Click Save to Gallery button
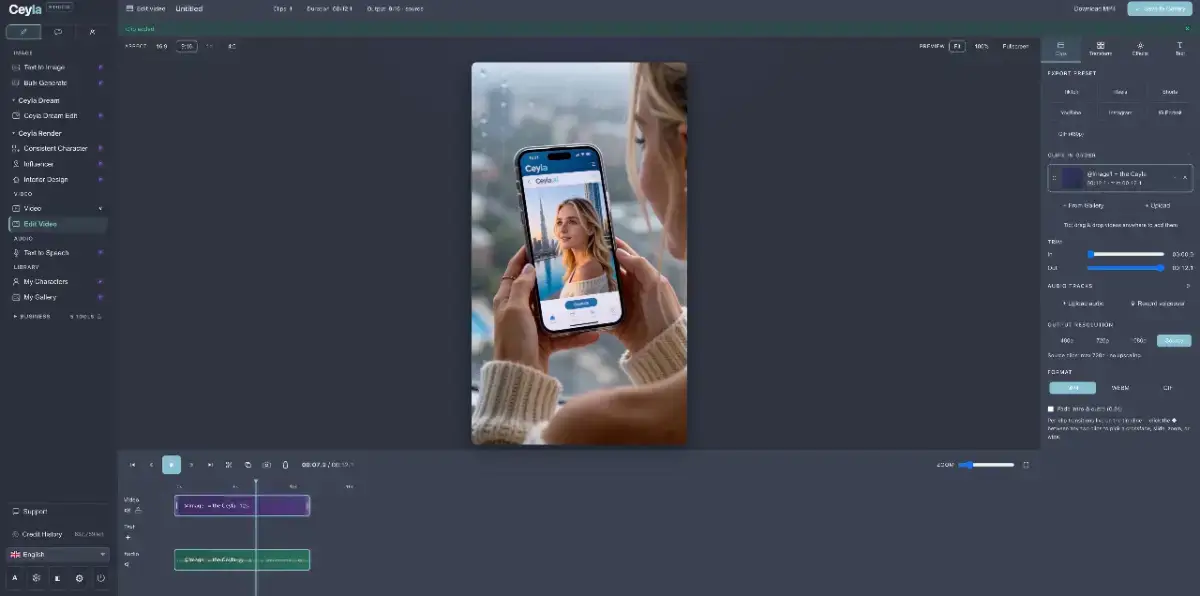This screenshot has width=1200, height=596. point(1159,9)
